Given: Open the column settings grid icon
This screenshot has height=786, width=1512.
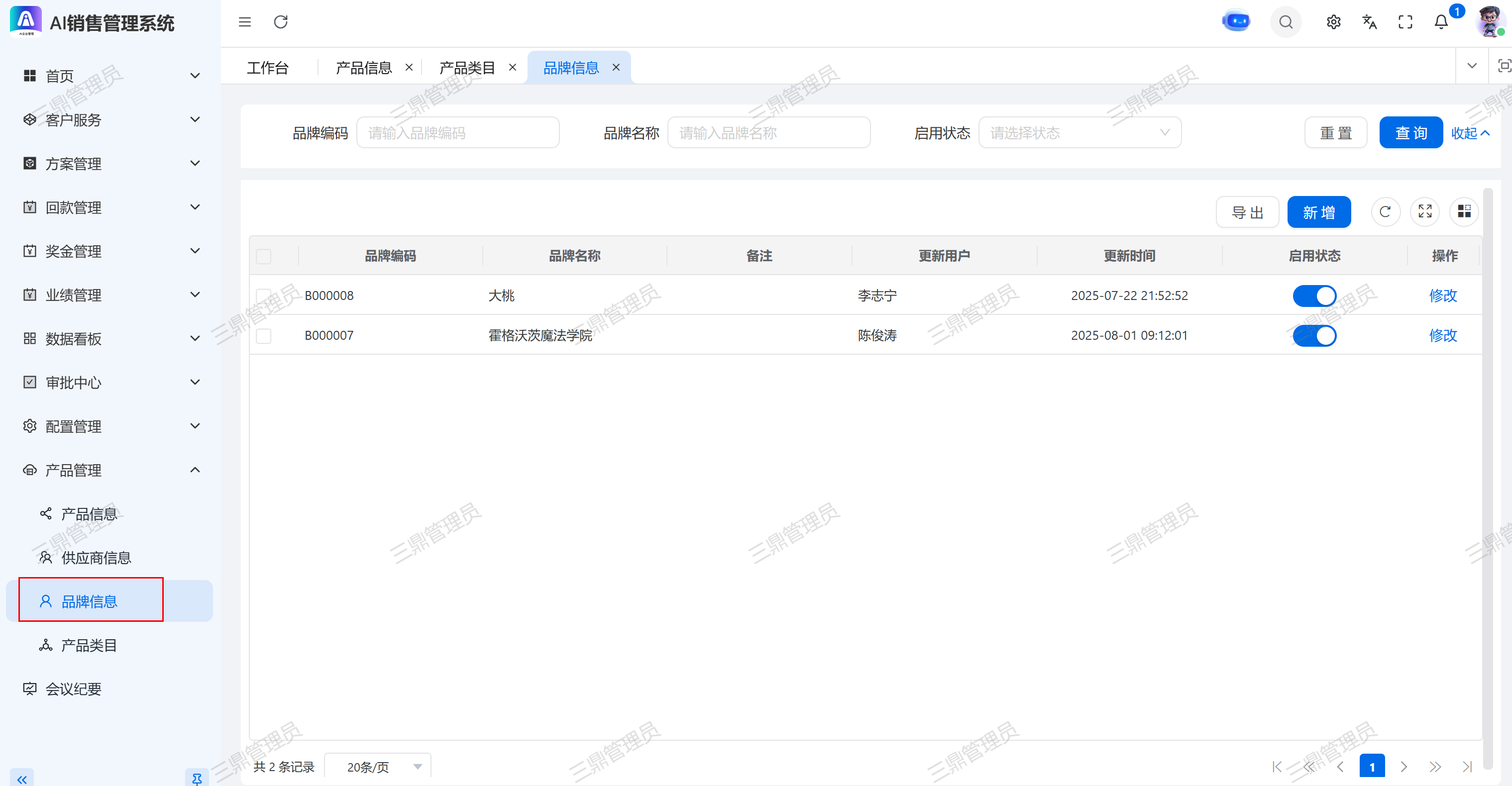Looking at the screenshot, I should (1464, 212).
